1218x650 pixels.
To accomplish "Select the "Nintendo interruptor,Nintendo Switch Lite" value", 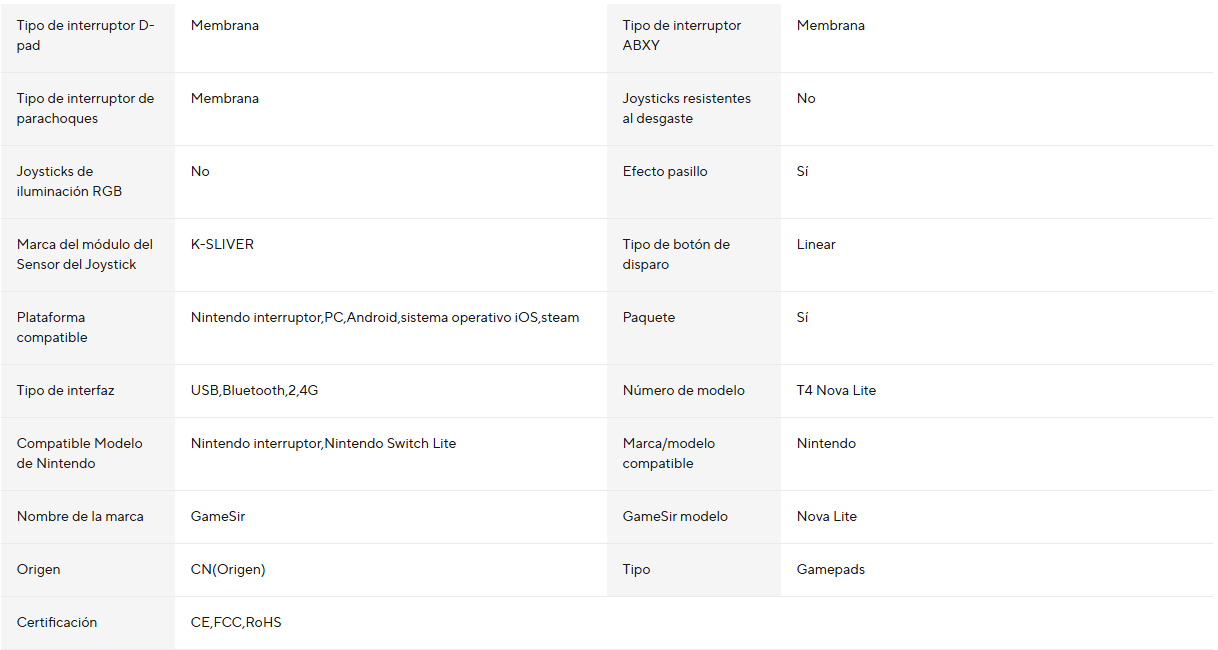I will click(323, 443).
